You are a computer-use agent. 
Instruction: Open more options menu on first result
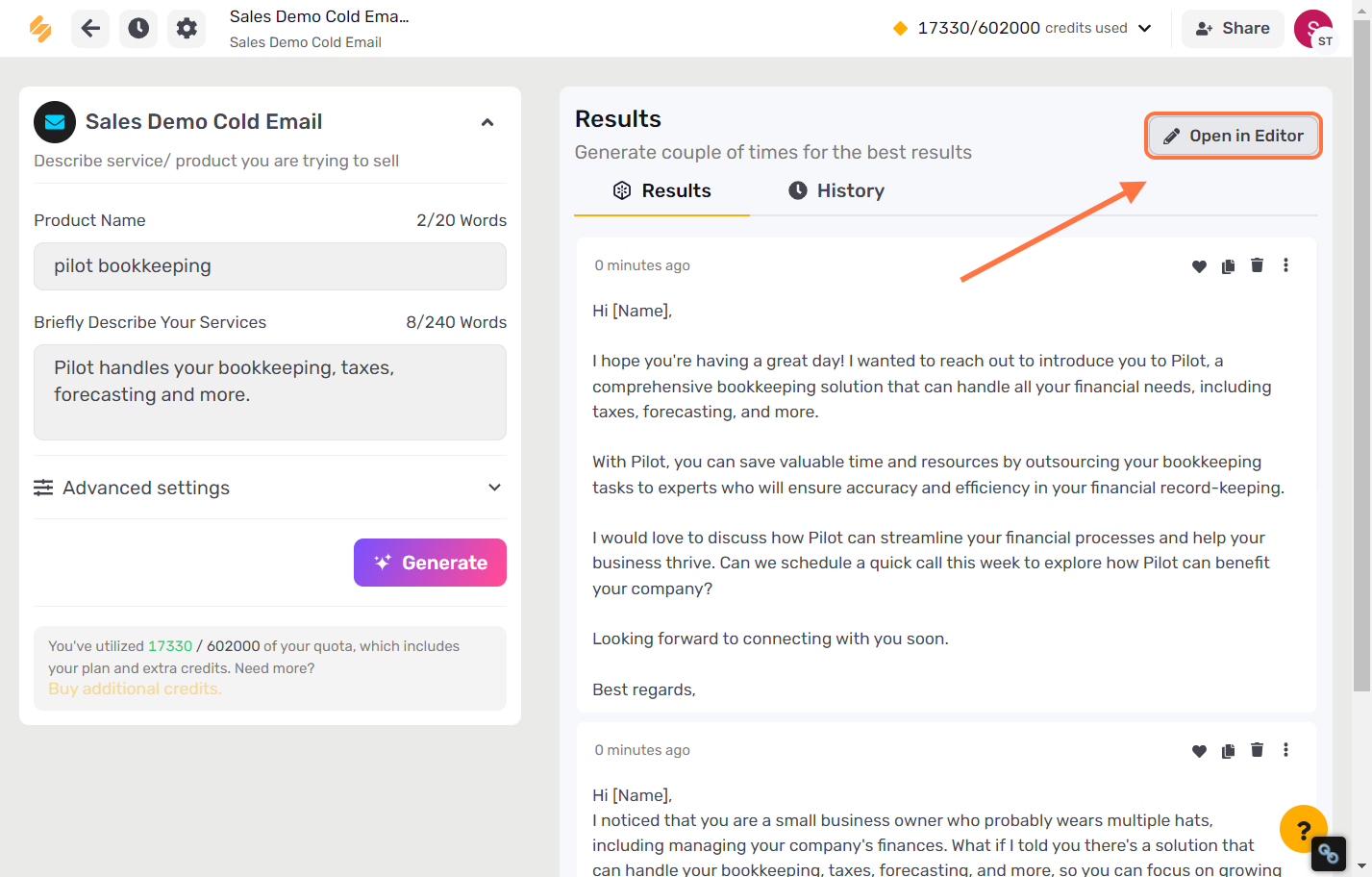(1285, 265)
